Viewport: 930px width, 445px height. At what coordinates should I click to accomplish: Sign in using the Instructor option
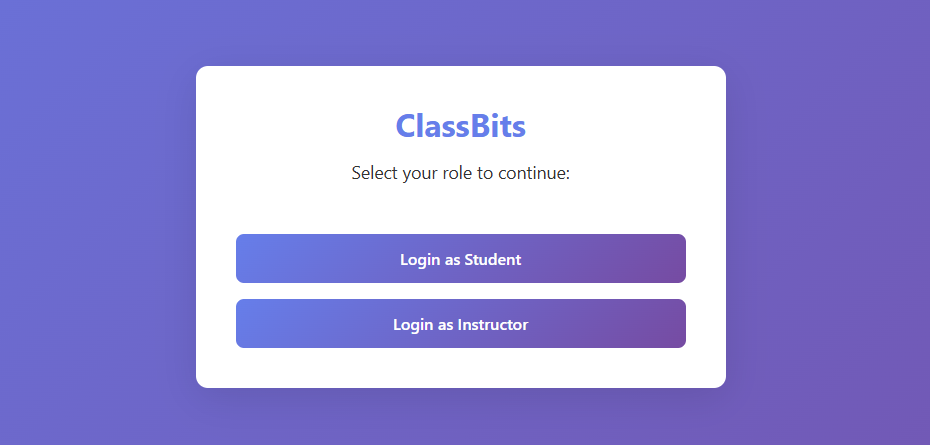[460, 324]
